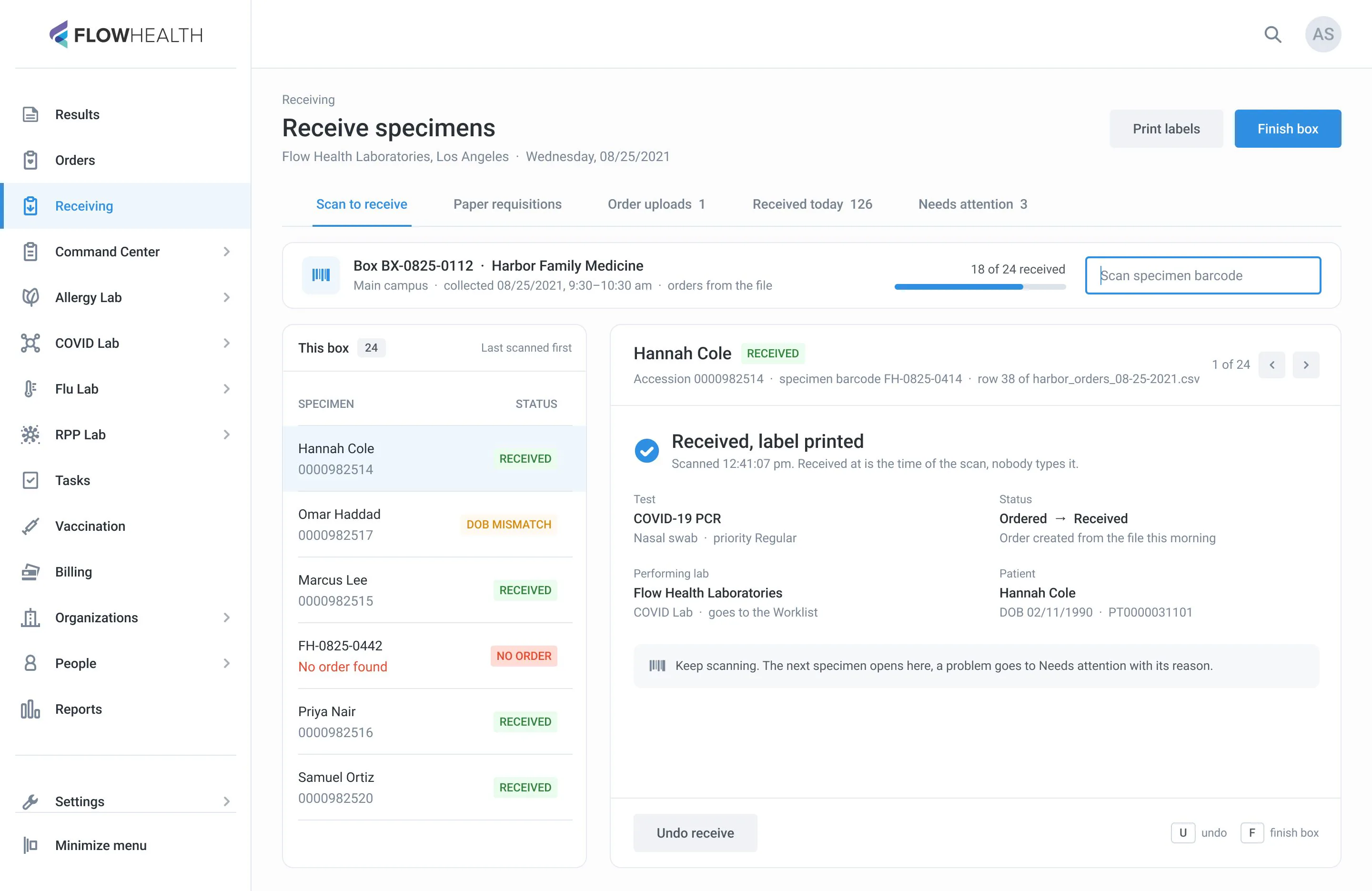The image size is (1372, 891).
Task: Select the Samuel Ortiz specimen row
Action: pos(434,787)
